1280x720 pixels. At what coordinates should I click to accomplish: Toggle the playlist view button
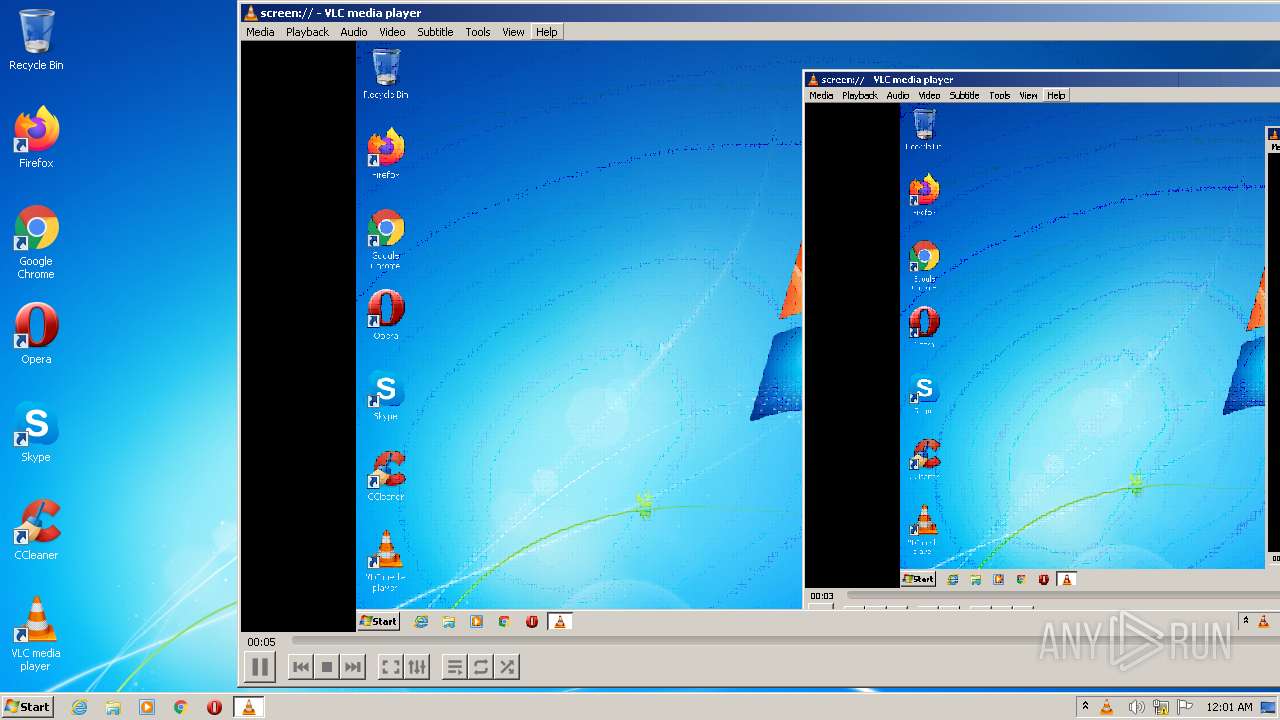pyautogui.click(x=455, y=667)
